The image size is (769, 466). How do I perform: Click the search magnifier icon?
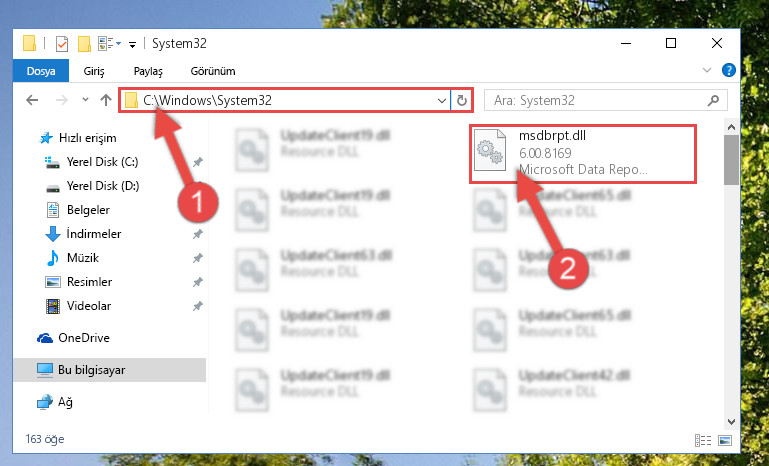tap(714, 101)
